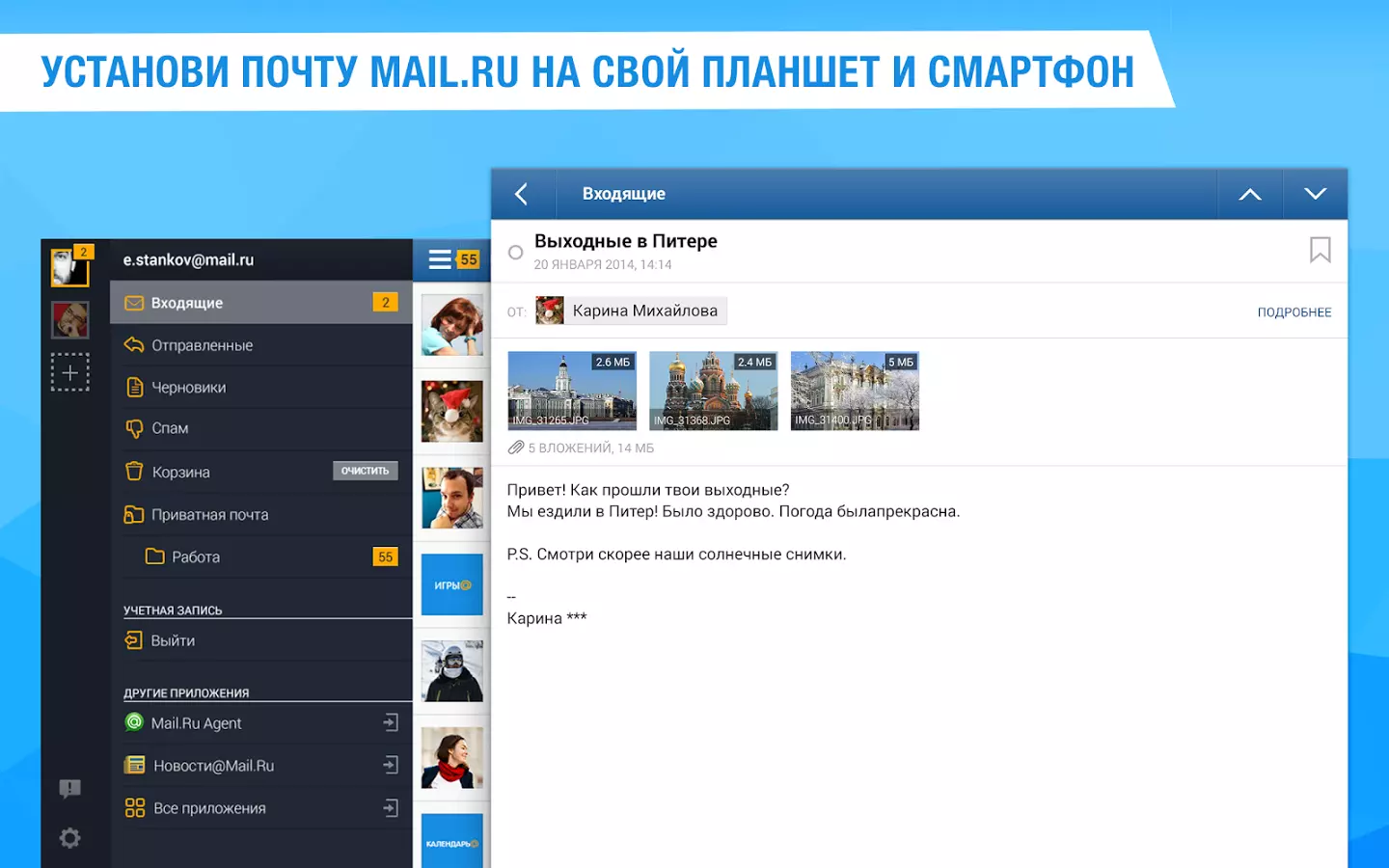Launch Mail.Ru Agent app
The image size is (1389, 868).
261,723
